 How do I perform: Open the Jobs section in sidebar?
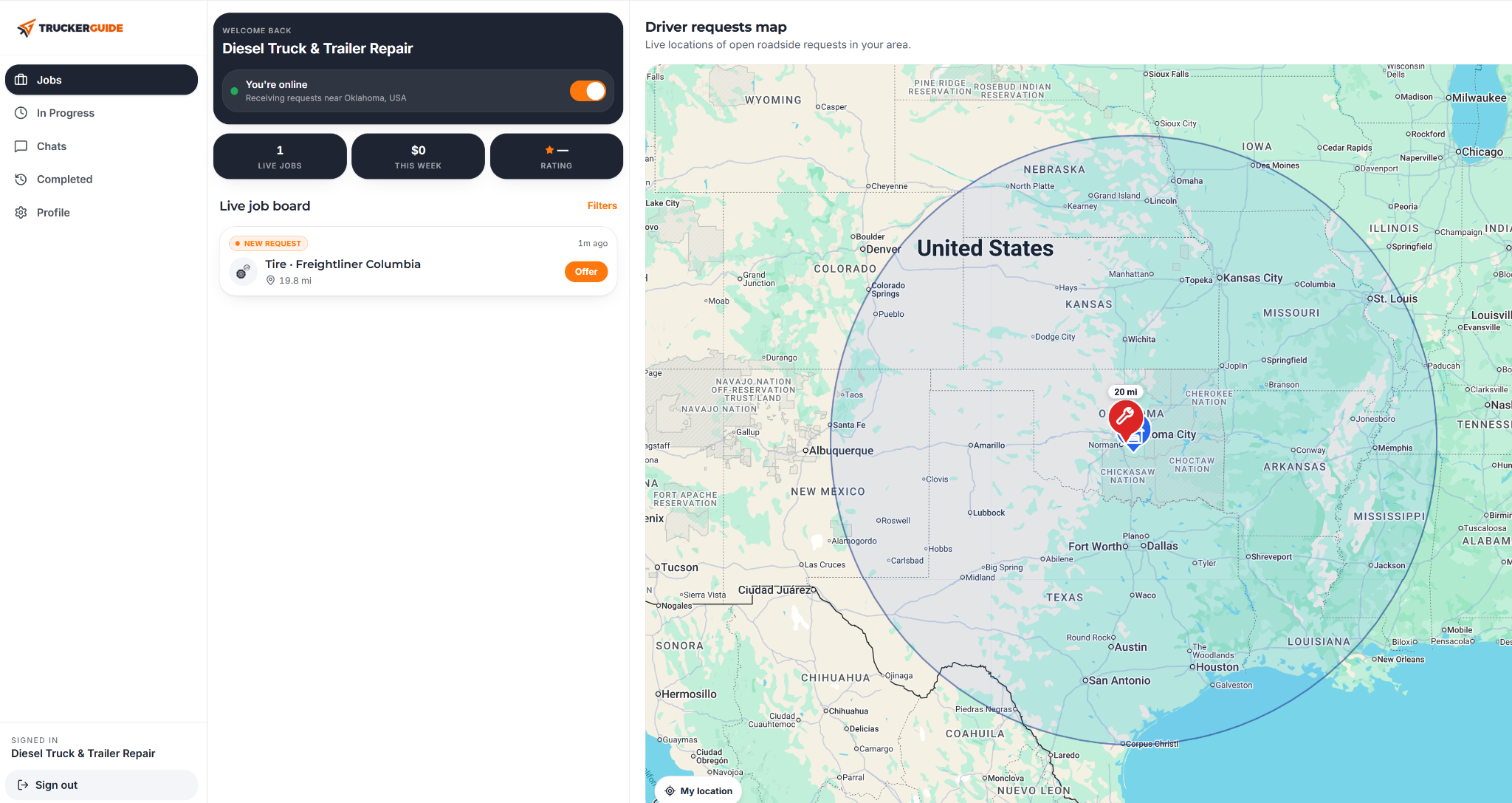[x=101, y=80]
